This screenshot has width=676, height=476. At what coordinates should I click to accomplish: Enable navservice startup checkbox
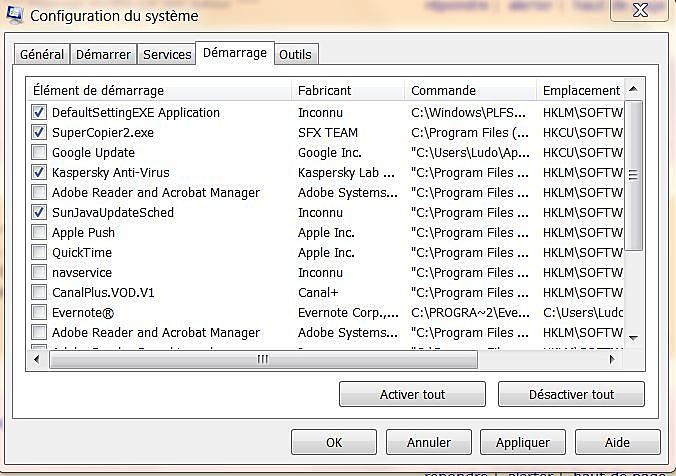(39, 272)
